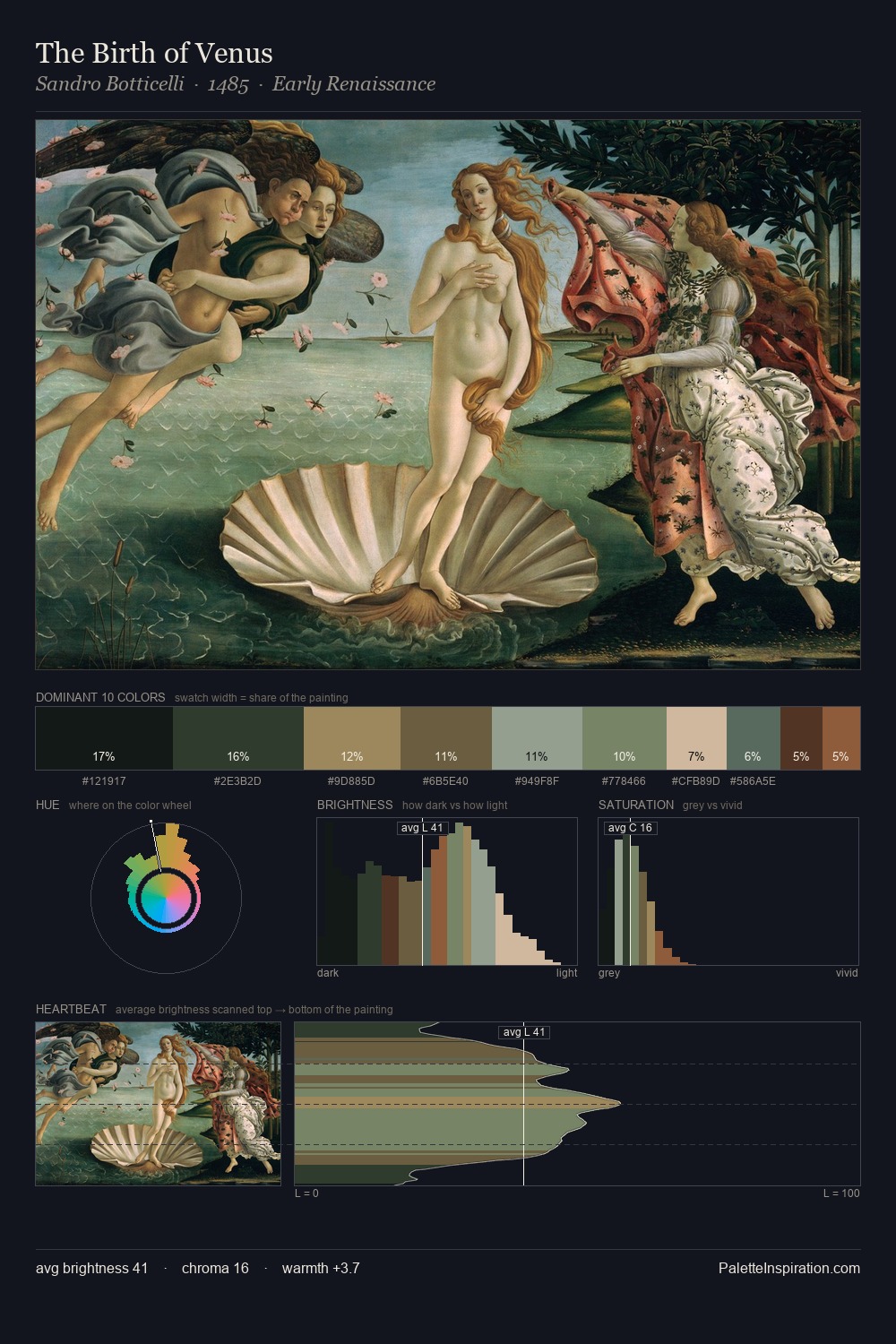The width and height of the screenshot is (896, 1344).
Task: Click the #6B5E40 hex label
Action: [445, 781]
